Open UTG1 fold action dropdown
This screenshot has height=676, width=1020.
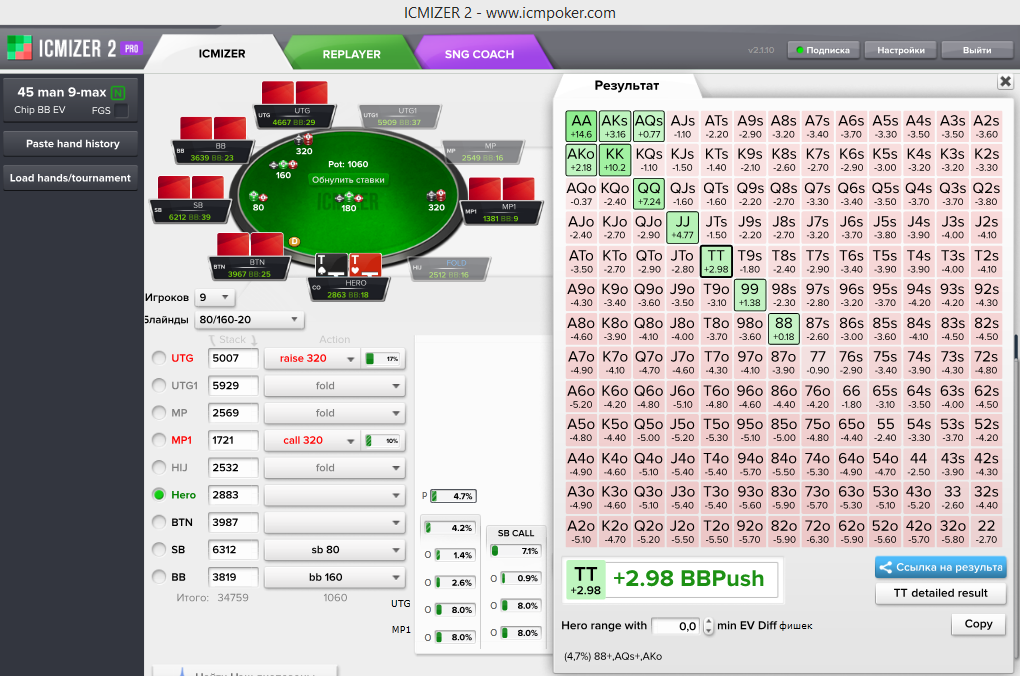334,386
